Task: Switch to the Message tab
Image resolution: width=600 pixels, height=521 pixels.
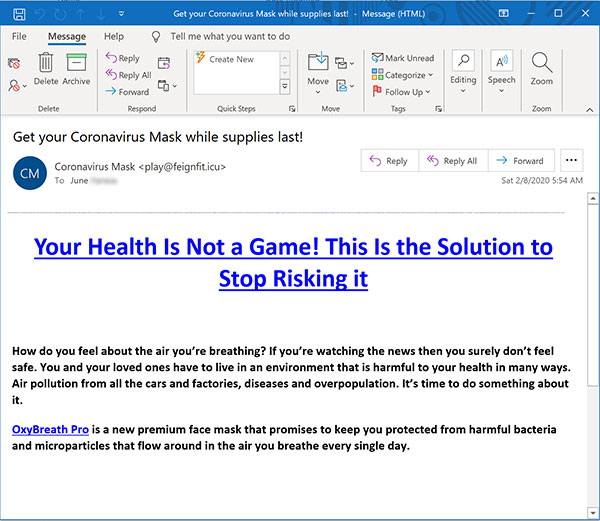Action: point(67,37)
